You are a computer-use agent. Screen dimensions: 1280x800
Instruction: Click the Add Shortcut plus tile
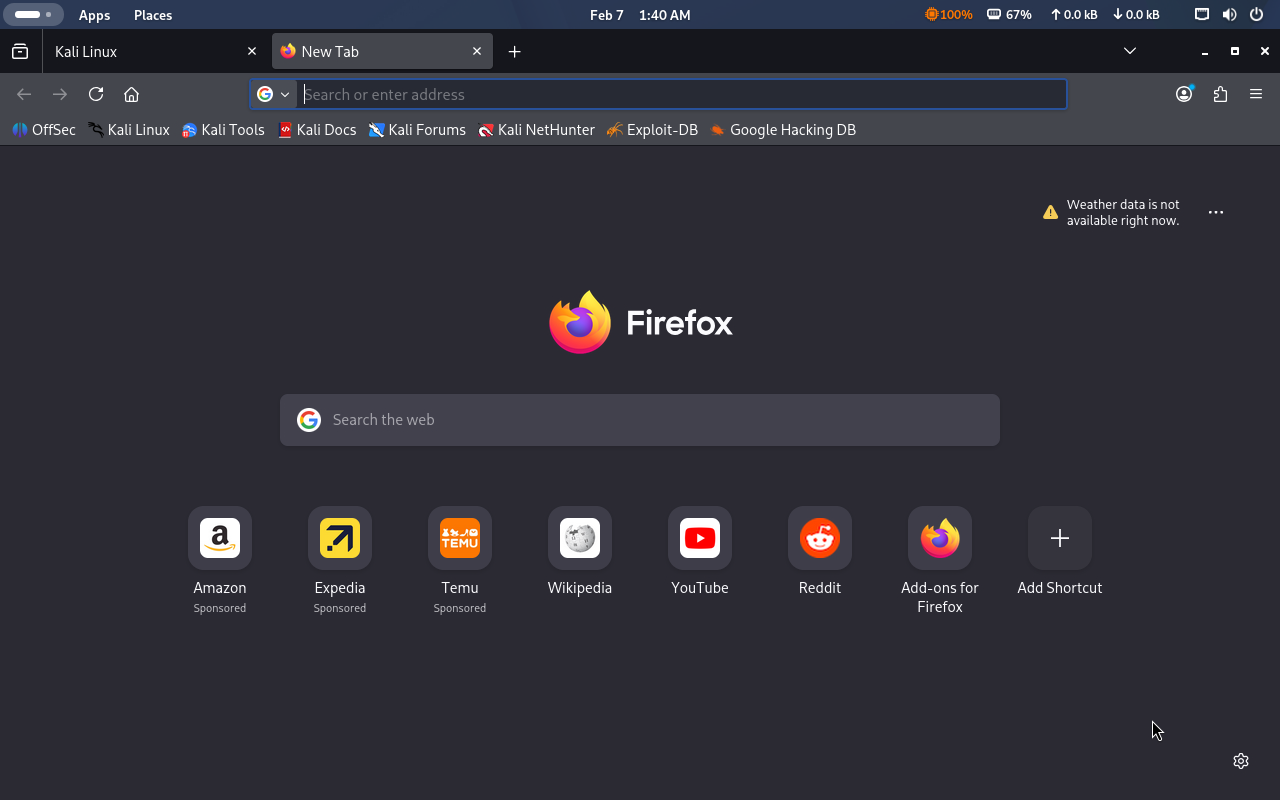click(x=1060, y=539)
